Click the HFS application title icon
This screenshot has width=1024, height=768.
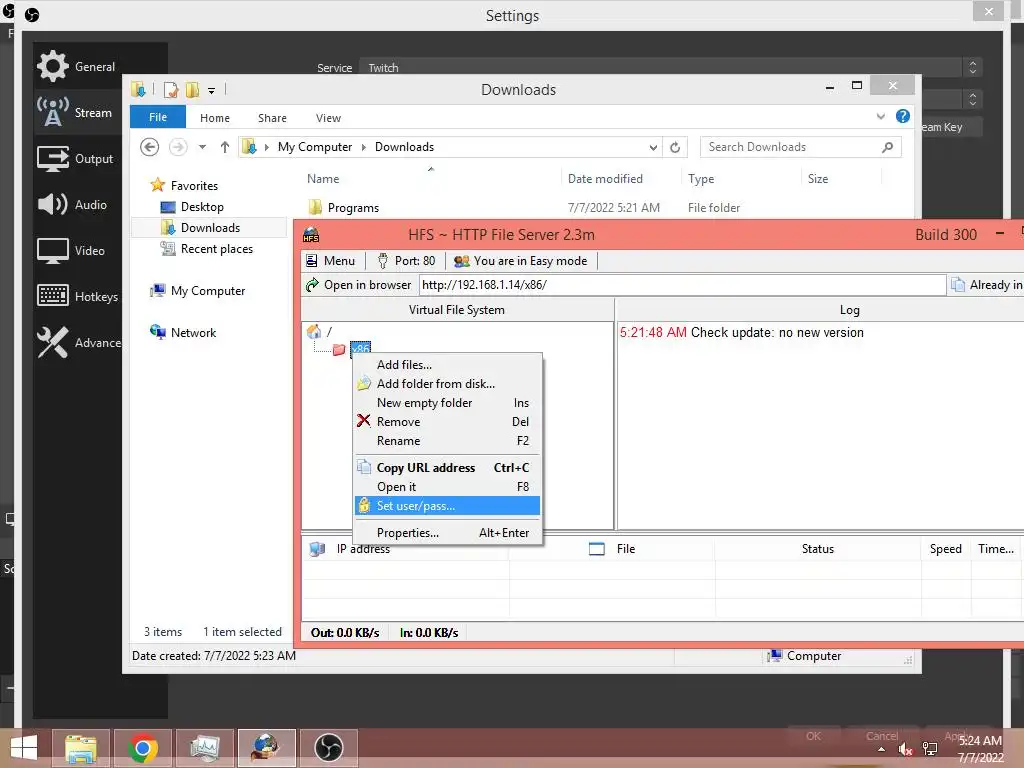pos(311,234)
